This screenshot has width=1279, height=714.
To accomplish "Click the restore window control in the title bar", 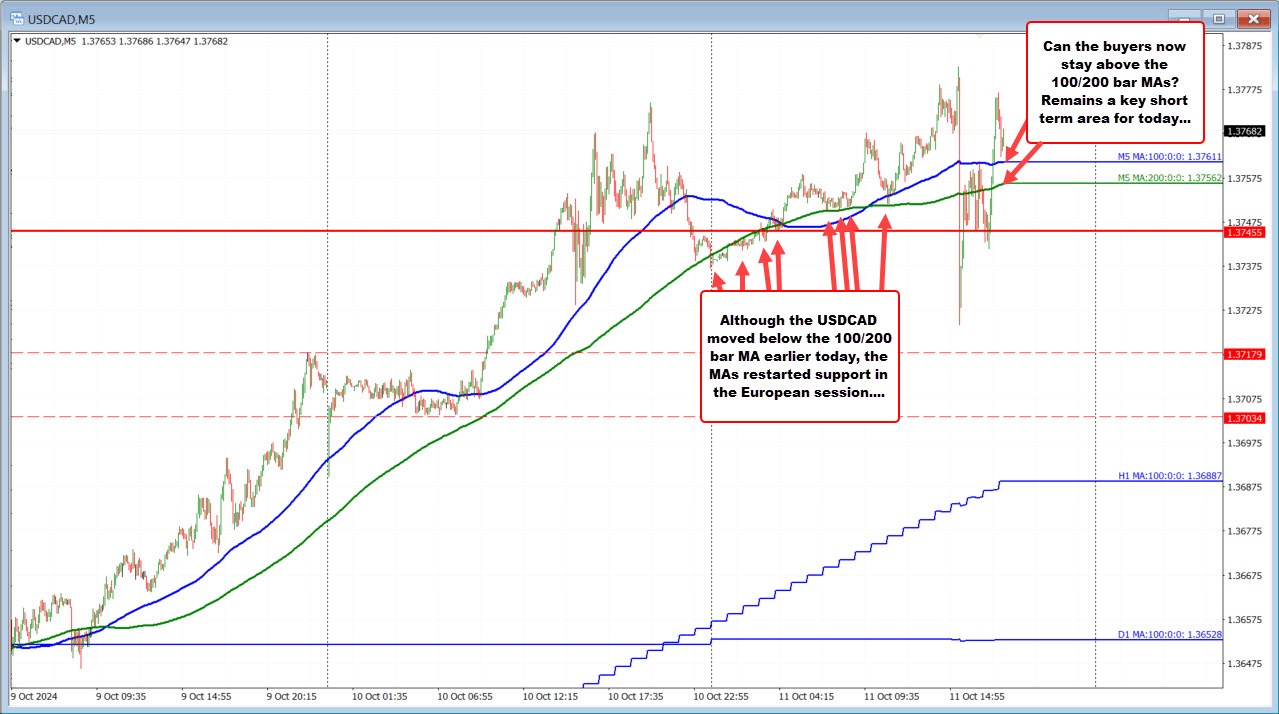I will (1219, 18).
